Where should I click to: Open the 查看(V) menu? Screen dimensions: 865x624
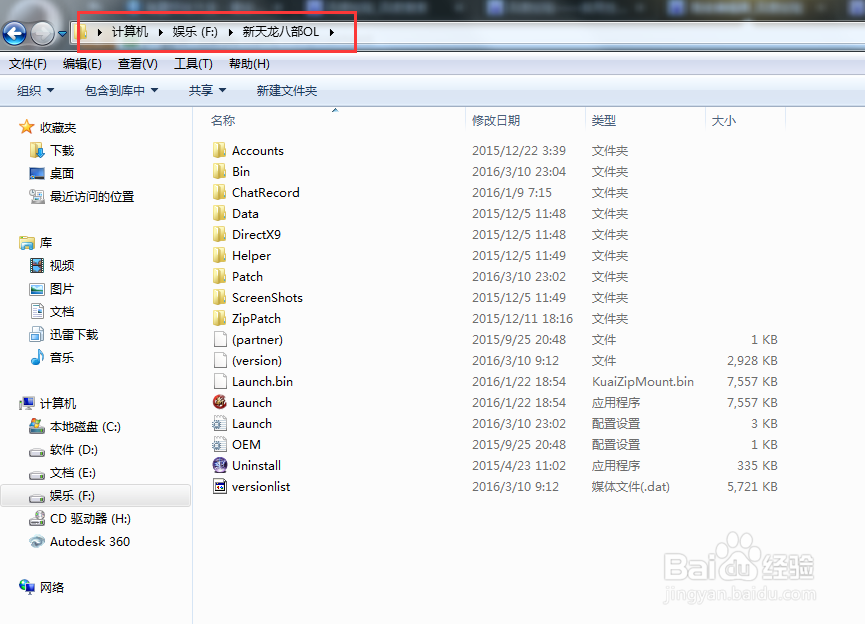pos(137,64)
